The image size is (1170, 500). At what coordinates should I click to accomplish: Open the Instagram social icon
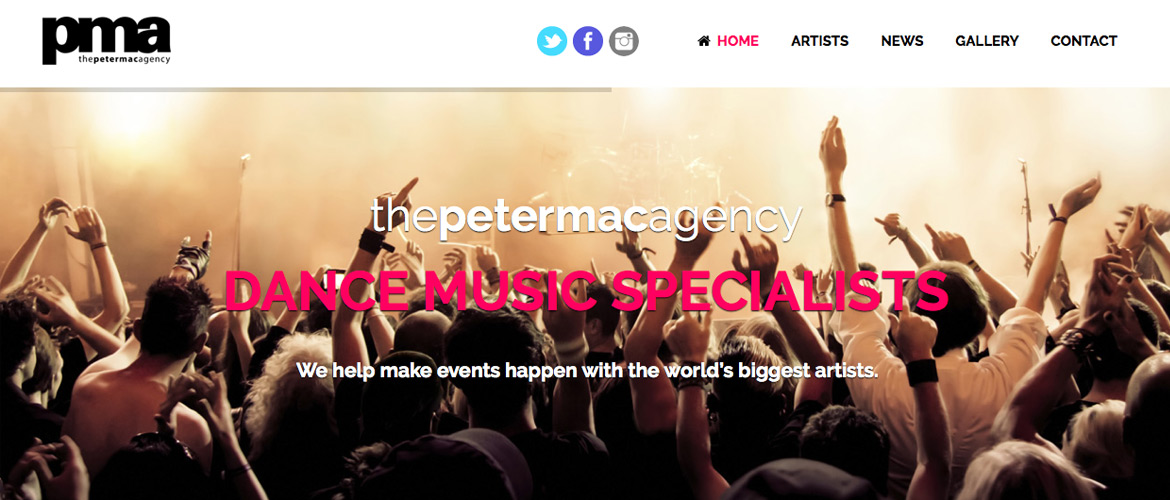tap(624, 41)
